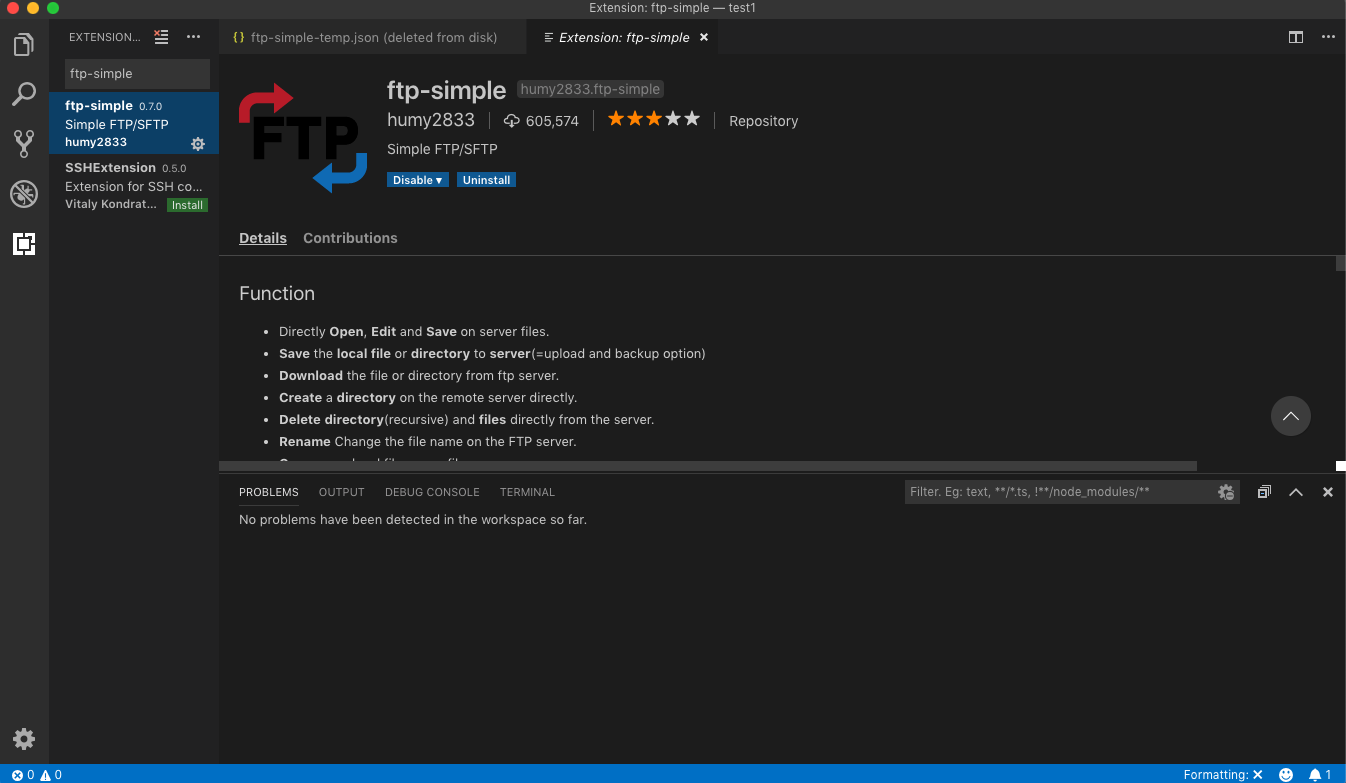Screen dimensions: 1346x783
Task: Click the Simple FTP/SFTP description in header
Action: pyautogui.click(x=442, y=149)
